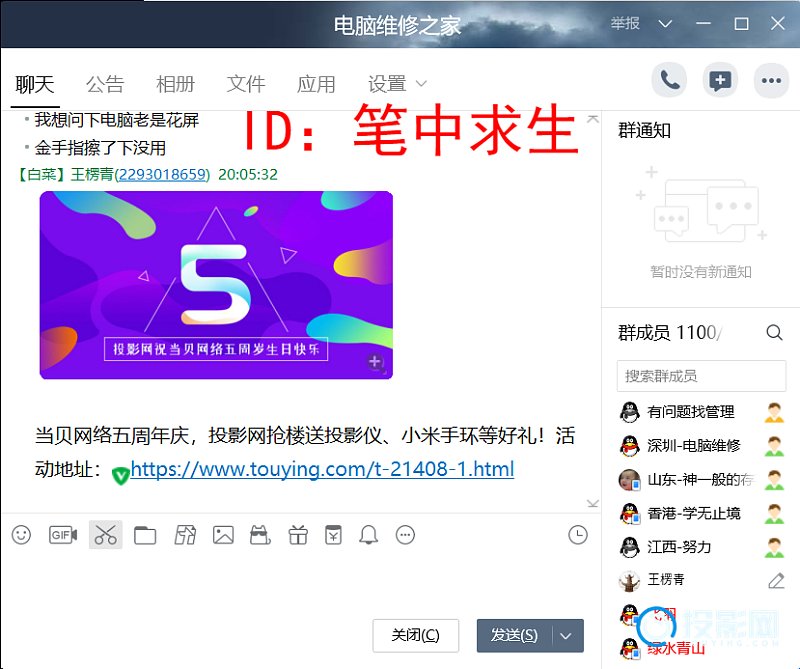Open the red packet yuan icon
Screen dimensions: 800x669
pyautogui.click(x=334, y=535)
